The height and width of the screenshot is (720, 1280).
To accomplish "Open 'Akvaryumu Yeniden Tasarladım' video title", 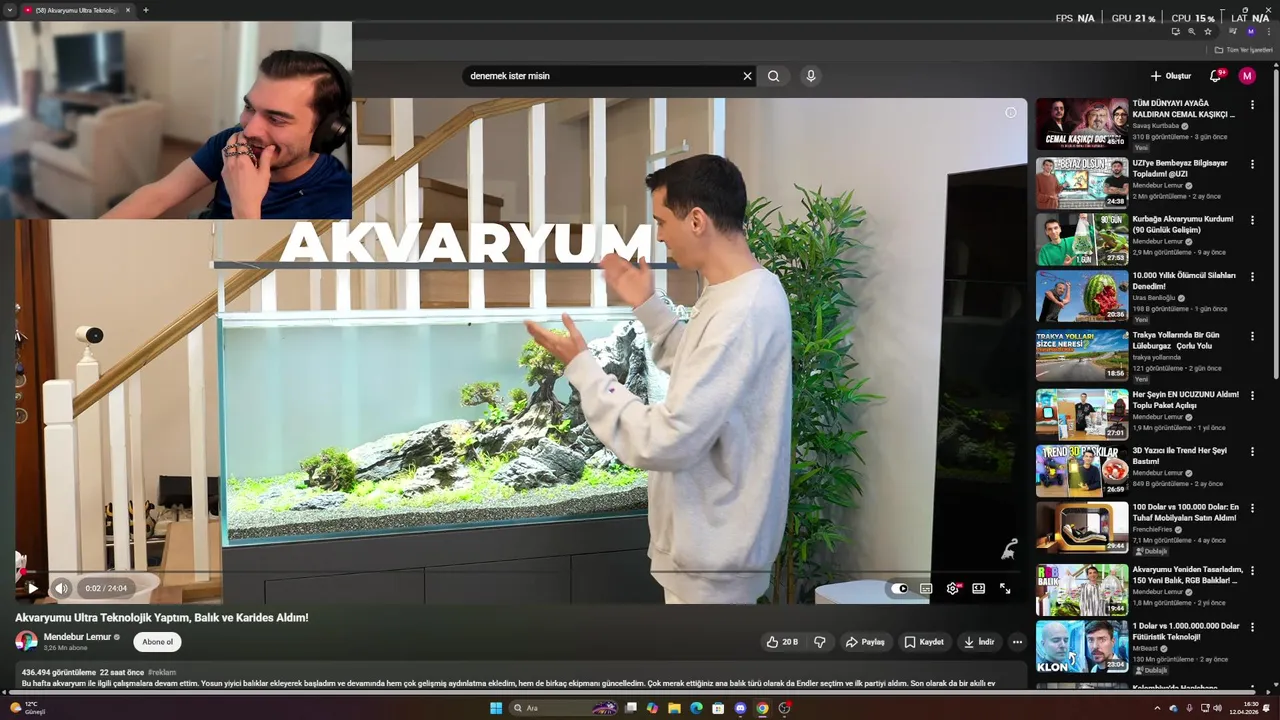I will click(x=1187, y=575).
